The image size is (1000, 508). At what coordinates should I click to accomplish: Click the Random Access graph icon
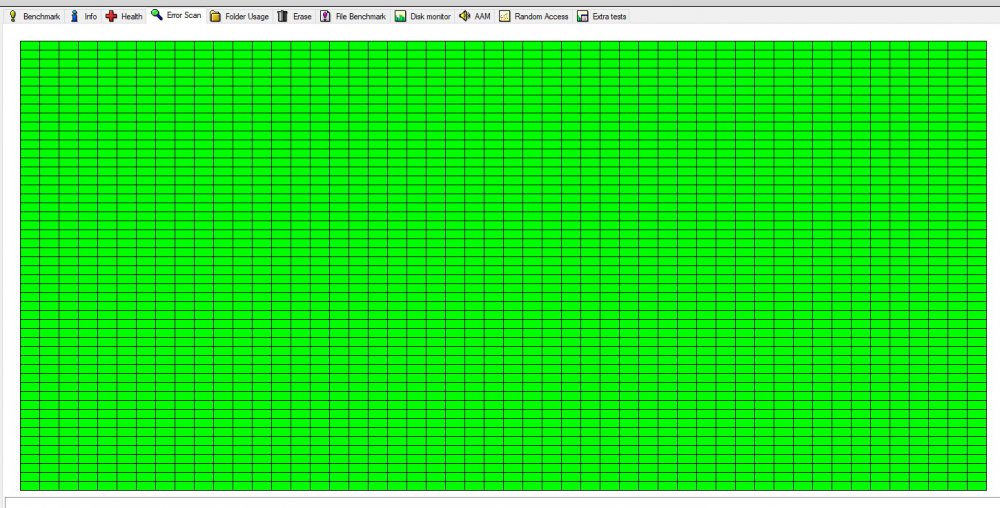[x=504, y=16]
